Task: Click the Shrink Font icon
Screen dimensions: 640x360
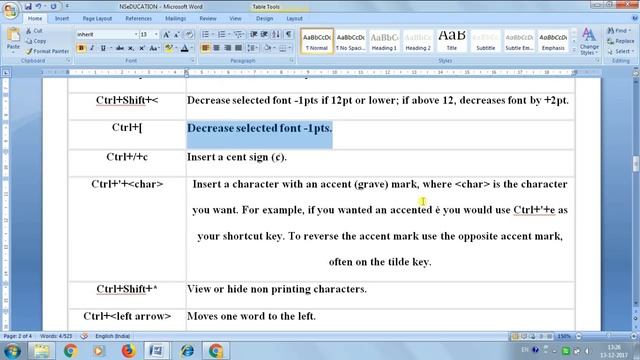Action: click(177, 35)
